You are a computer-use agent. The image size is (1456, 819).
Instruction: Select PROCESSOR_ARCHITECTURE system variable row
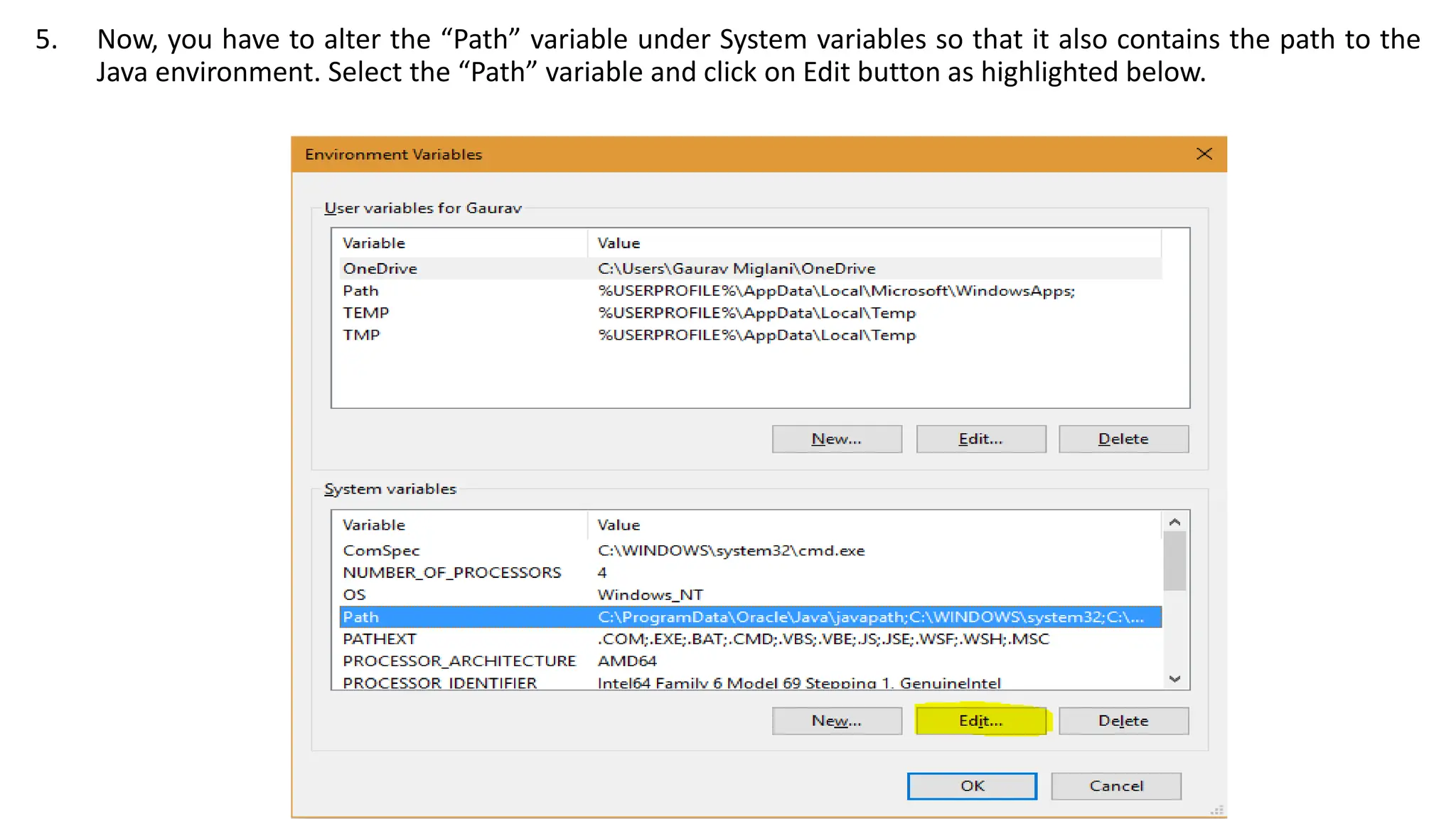pos(750,661)
